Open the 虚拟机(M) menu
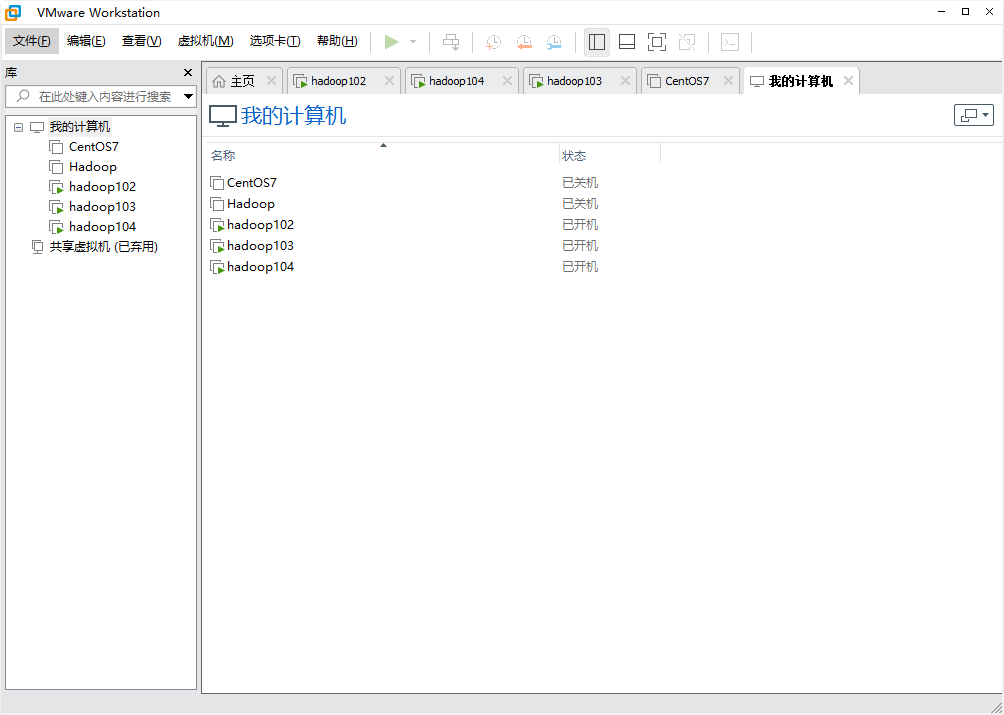Image resolution: width=1004 pixels, height=715 pixels. tap(205, 41)
